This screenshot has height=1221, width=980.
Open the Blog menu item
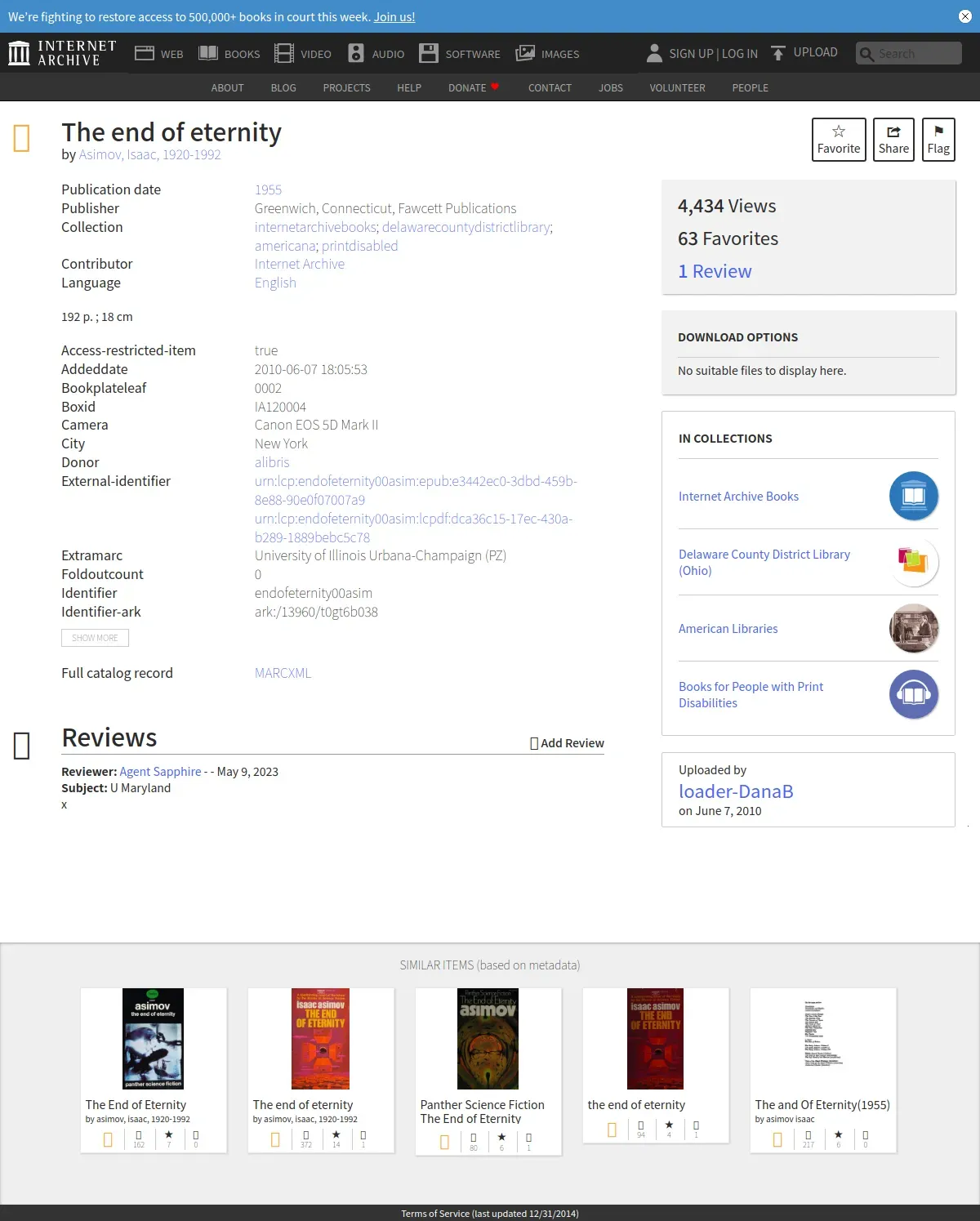point(283,87)
